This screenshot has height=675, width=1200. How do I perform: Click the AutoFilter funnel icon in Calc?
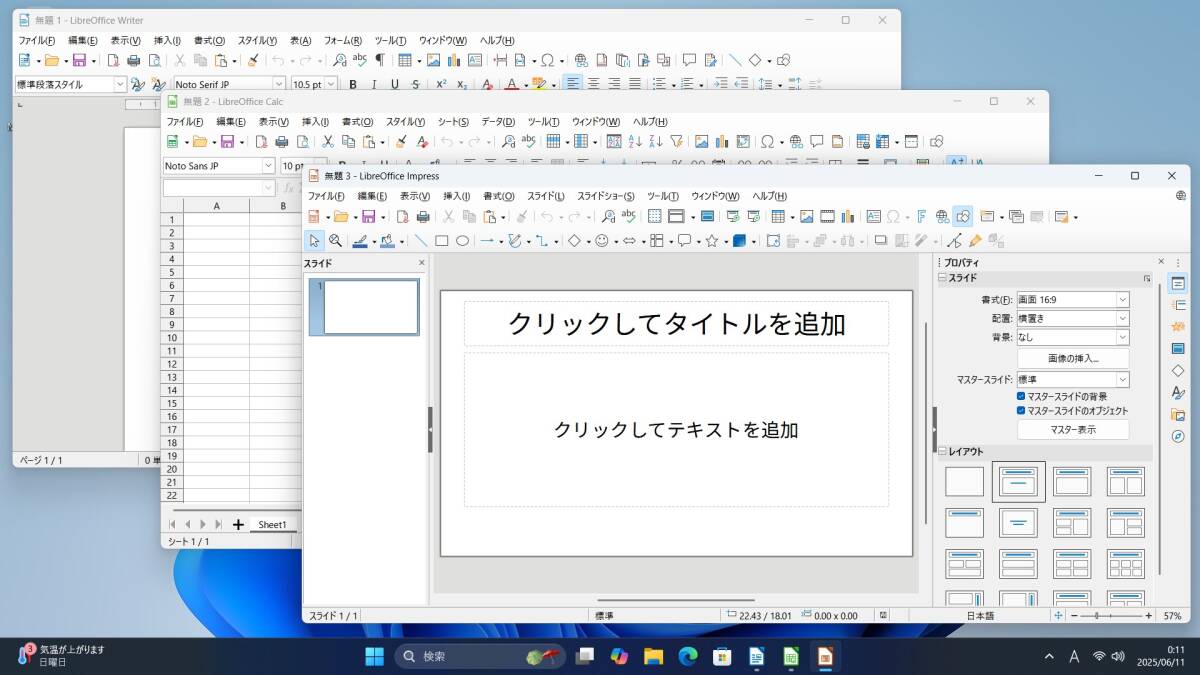(677, 142)
